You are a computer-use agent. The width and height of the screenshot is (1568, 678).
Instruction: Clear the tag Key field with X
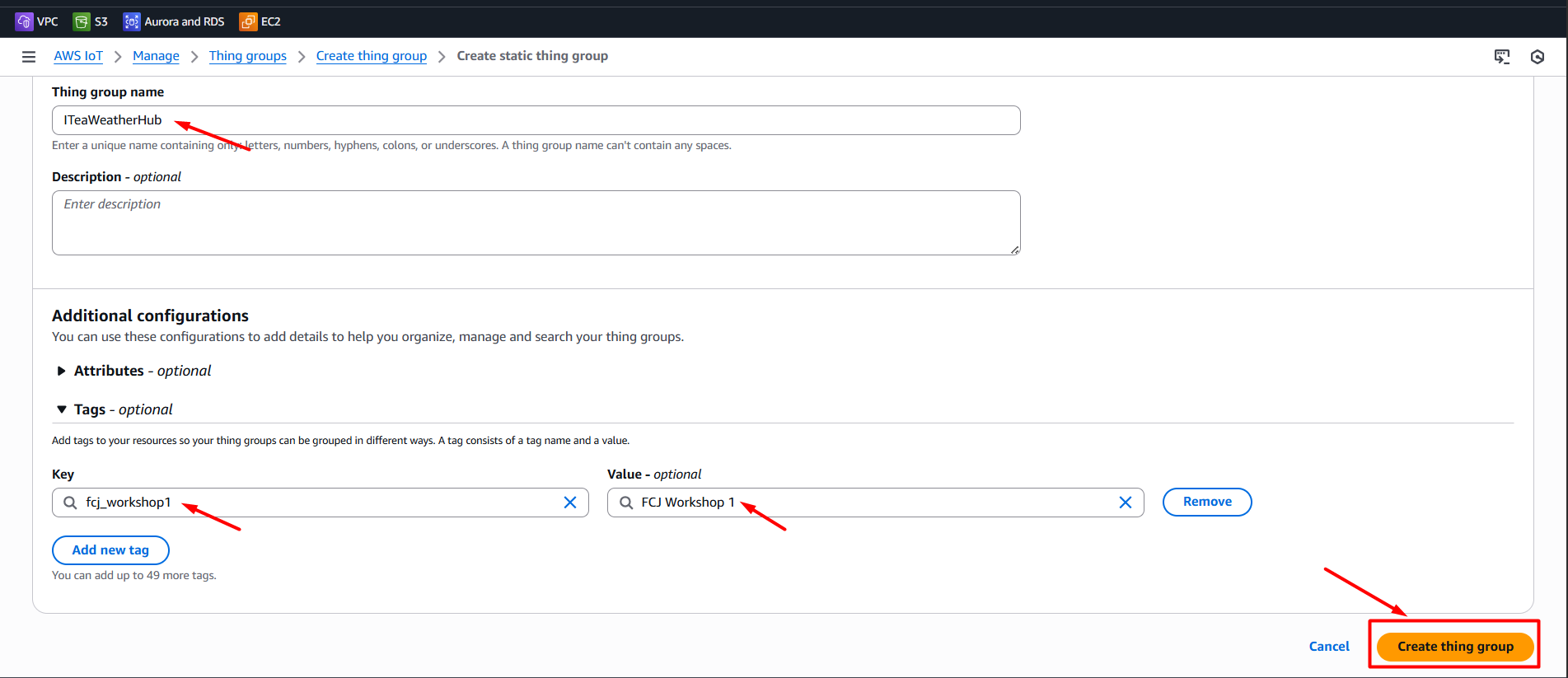tap(569, 503)
